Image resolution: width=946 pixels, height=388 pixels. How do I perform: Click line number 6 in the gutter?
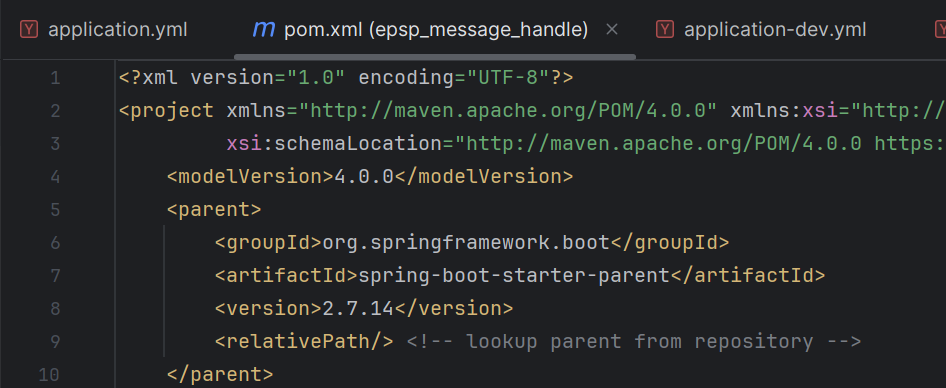(56, 243)
